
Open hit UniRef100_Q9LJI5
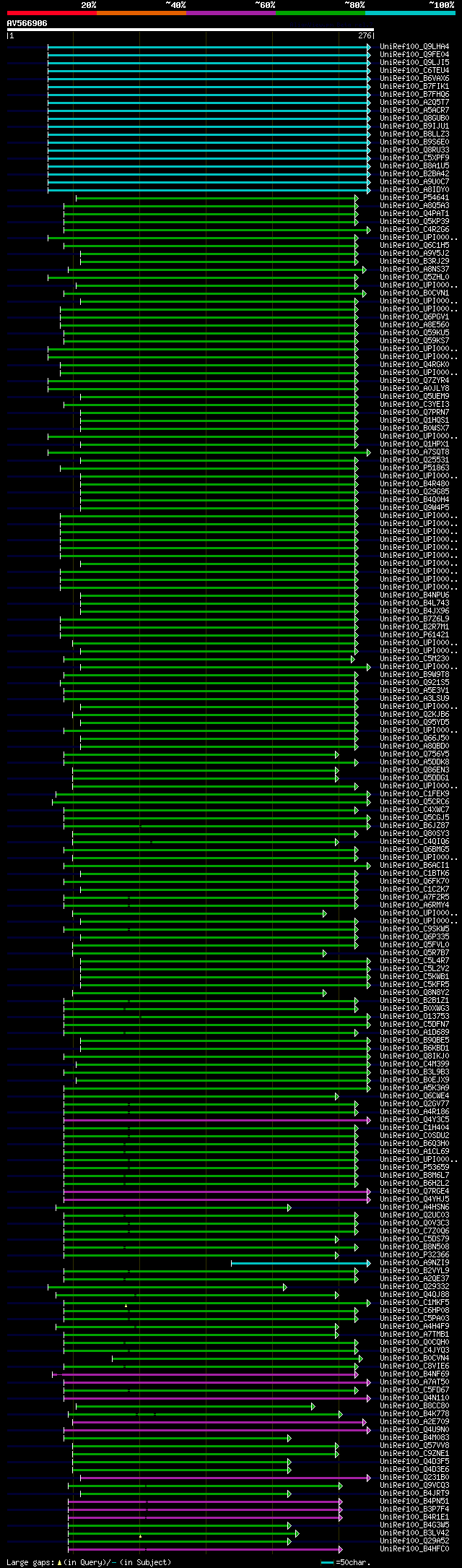[414, 63]
